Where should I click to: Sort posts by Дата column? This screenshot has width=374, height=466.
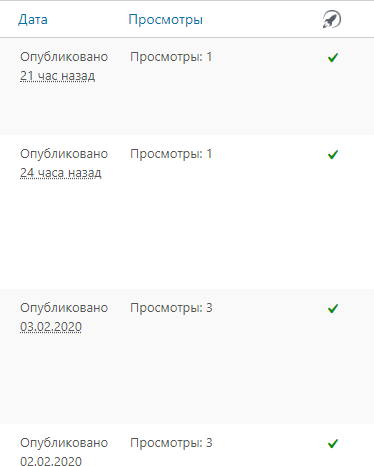coord(33,19)
